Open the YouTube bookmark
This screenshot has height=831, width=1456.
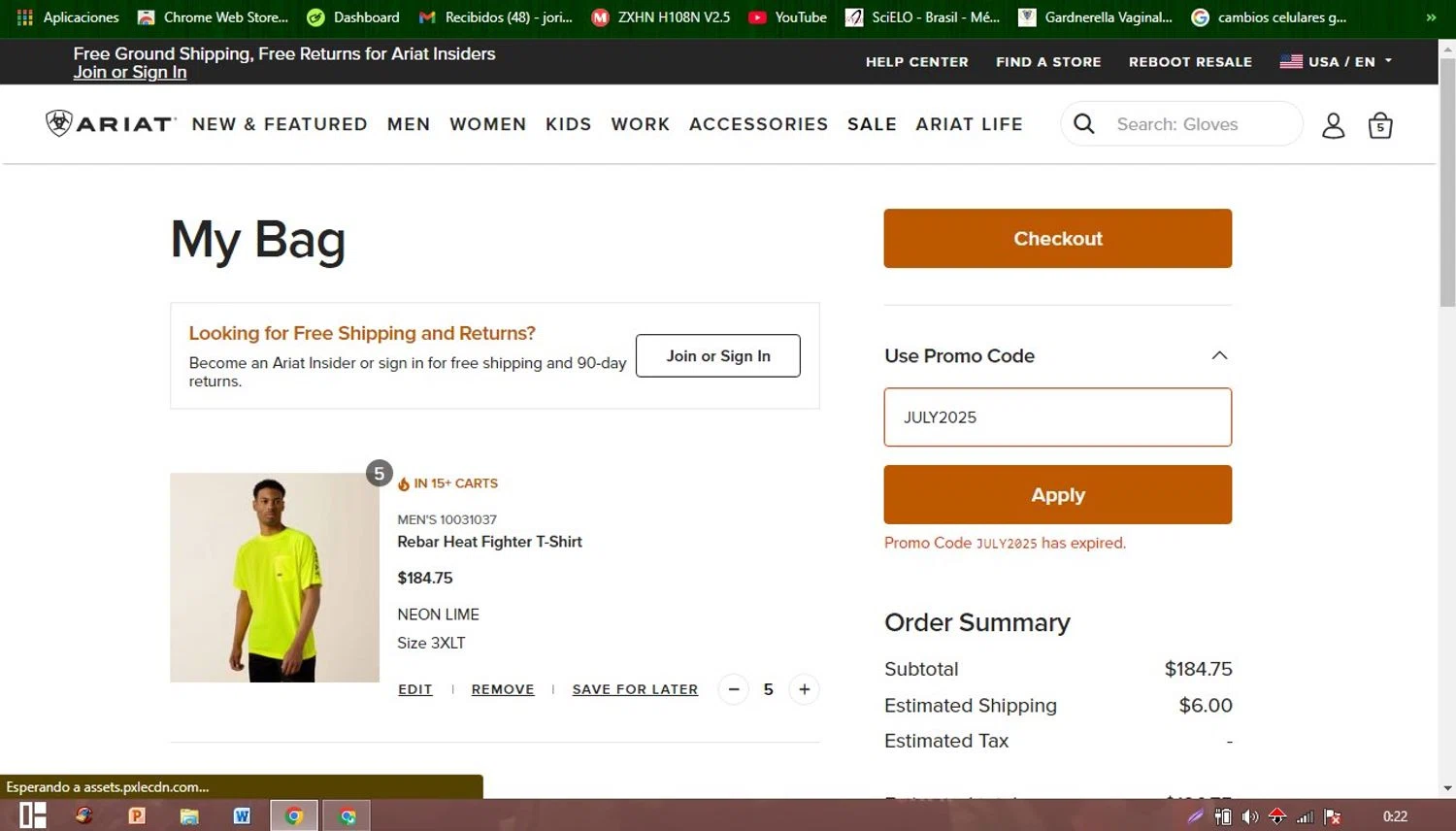[787, 17]
